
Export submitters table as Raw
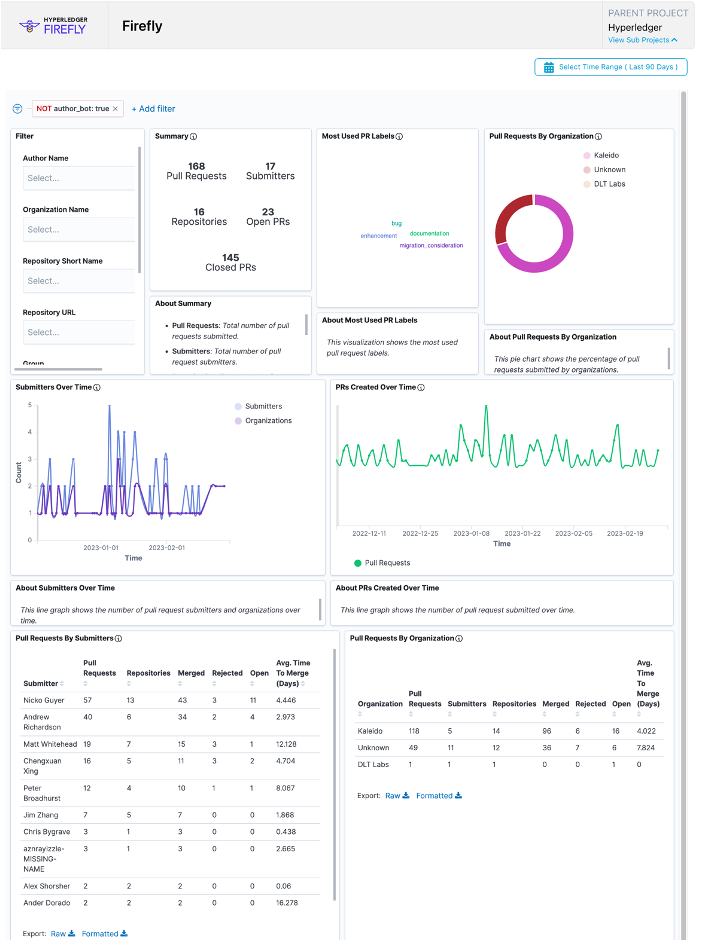point(62,933)
